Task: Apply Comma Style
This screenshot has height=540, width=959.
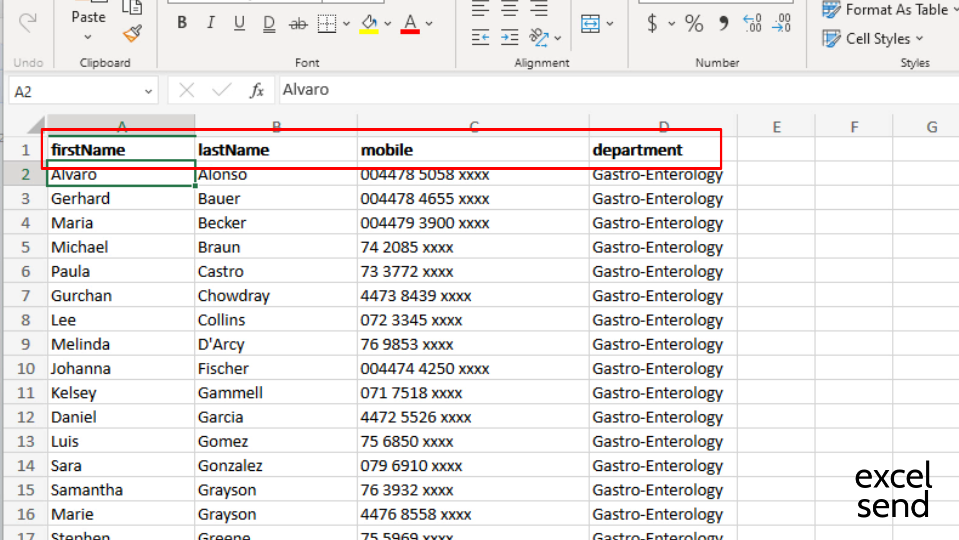Action: click(x=724, y=23)
